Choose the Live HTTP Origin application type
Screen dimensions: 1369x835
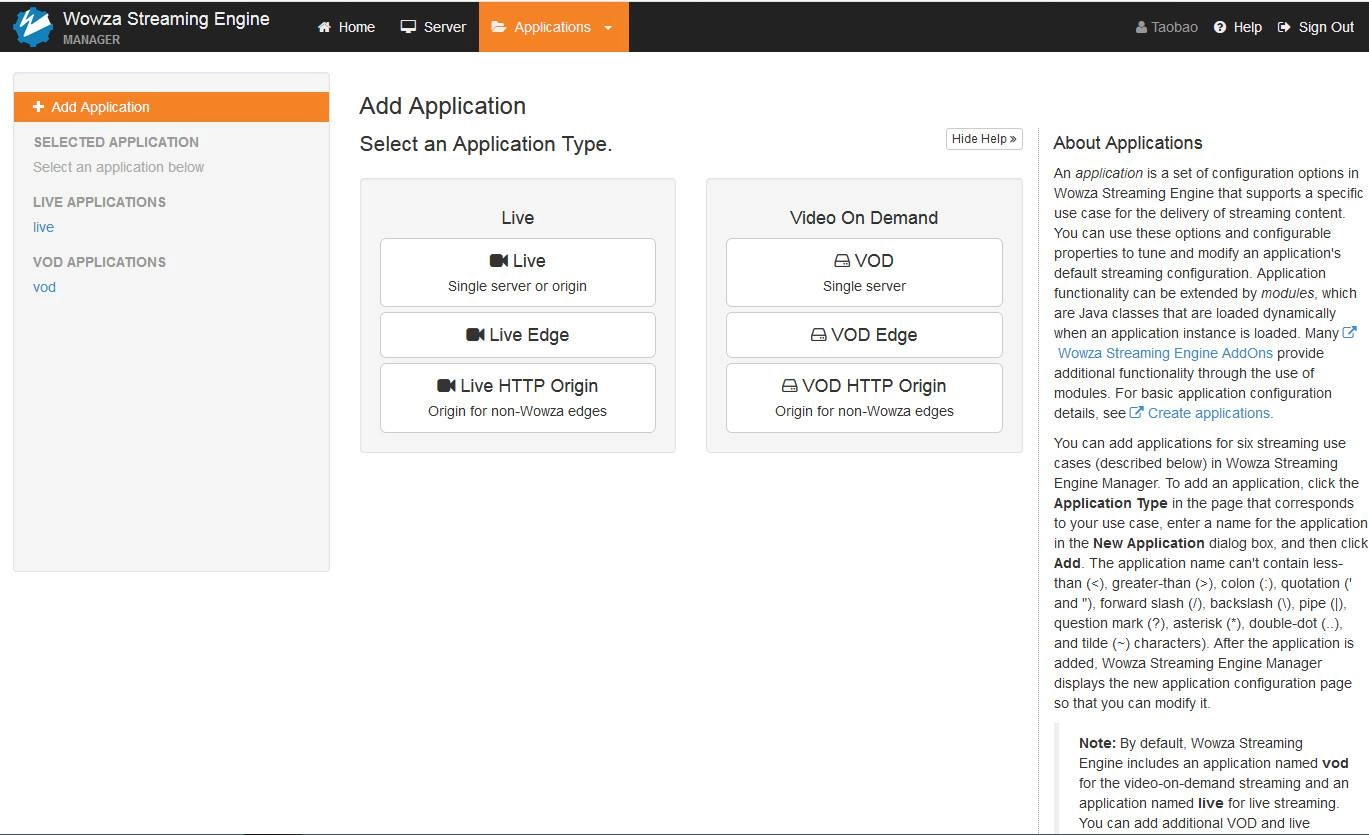tap(518, 397)
